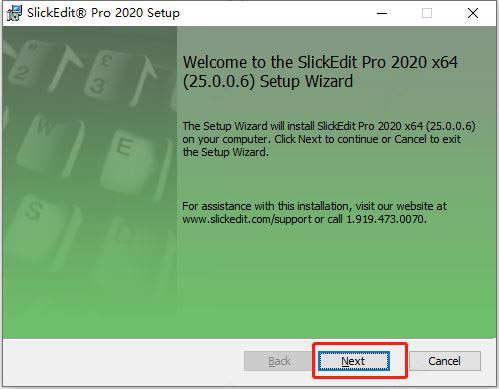Image resolution: width=499 pixels, height=389 pixels.
Task: Click the SlickEdit installer icon in title bar
Action: pyautogui.click(x=14, y=13)
